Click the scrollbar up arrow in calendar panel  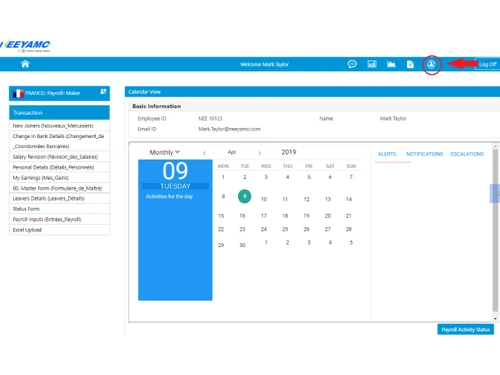(495, 146)
